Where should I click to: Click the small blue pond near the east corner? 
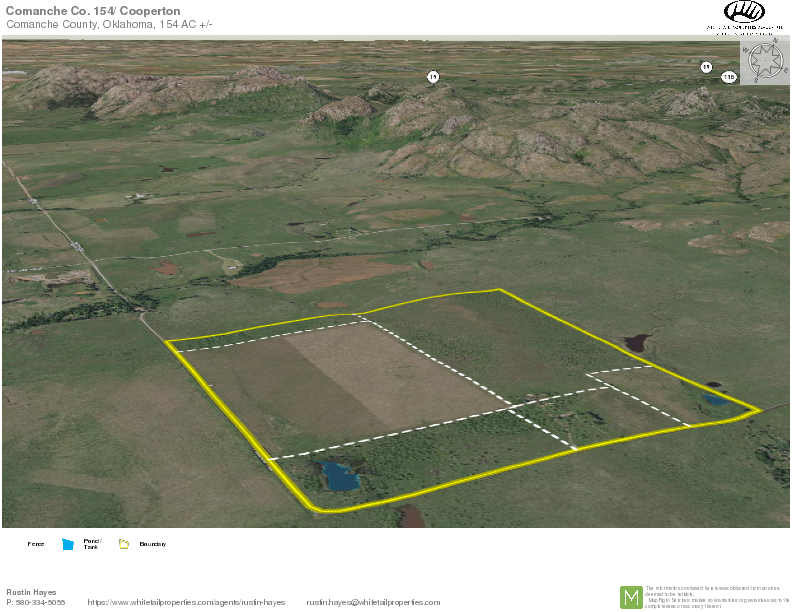click(714, 399)
